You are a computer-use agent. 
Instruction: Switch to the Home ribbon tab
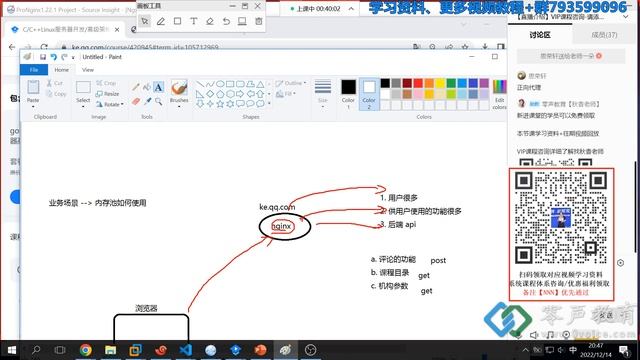62,70
